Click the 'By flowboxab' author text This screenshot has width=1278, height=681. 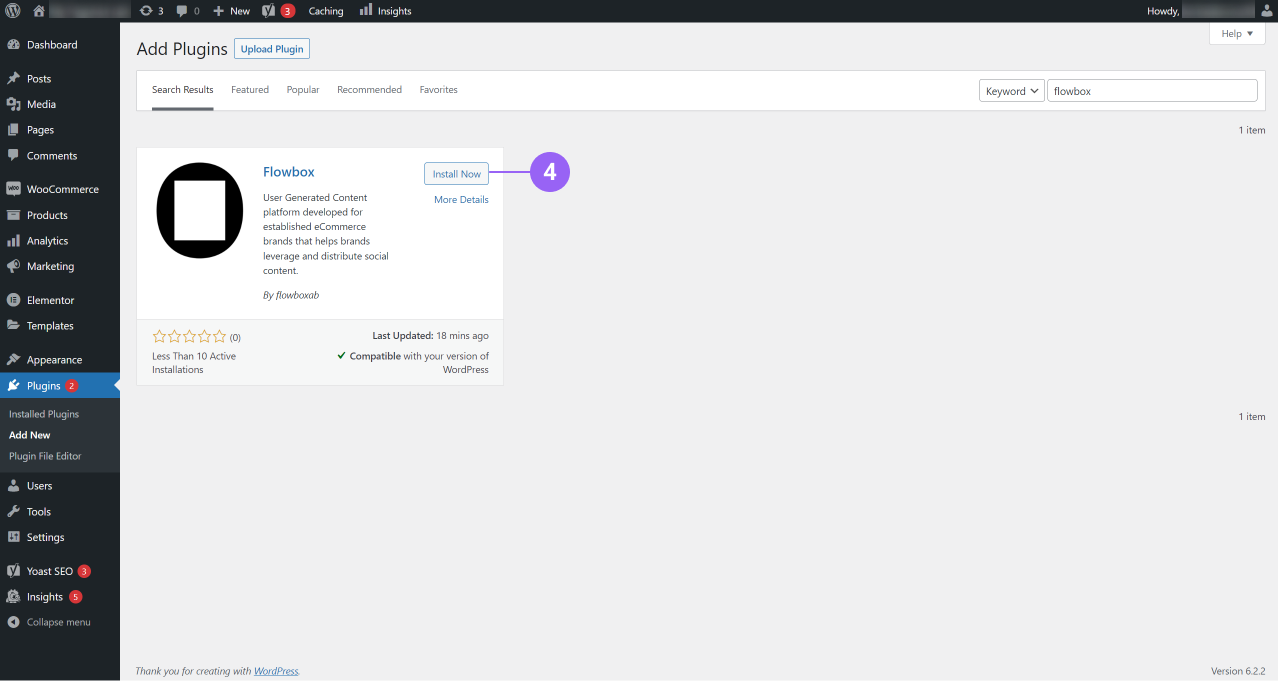[291, 295]
